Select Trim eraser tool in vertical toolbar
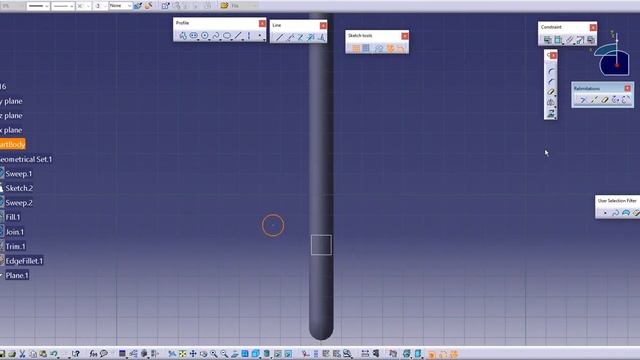640x360 pixels. (551, 92)
